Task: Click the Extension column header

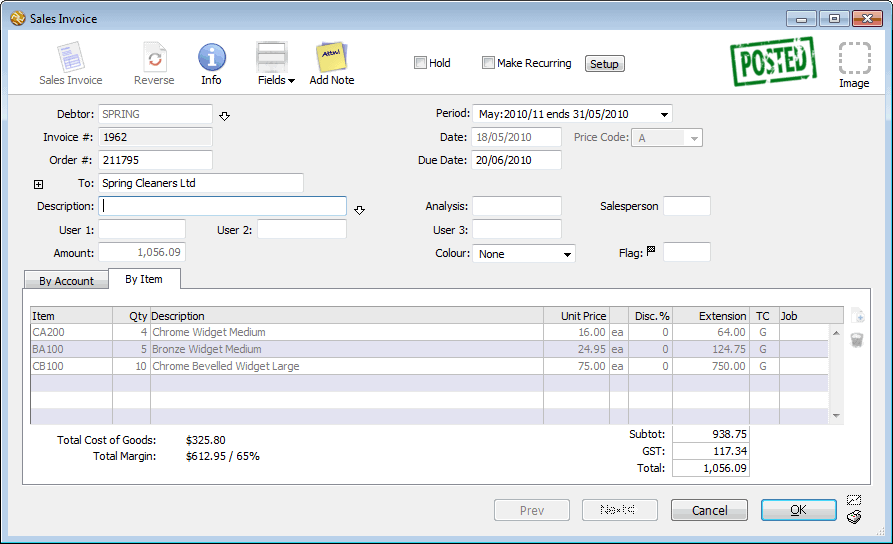Action: point(711,316)
